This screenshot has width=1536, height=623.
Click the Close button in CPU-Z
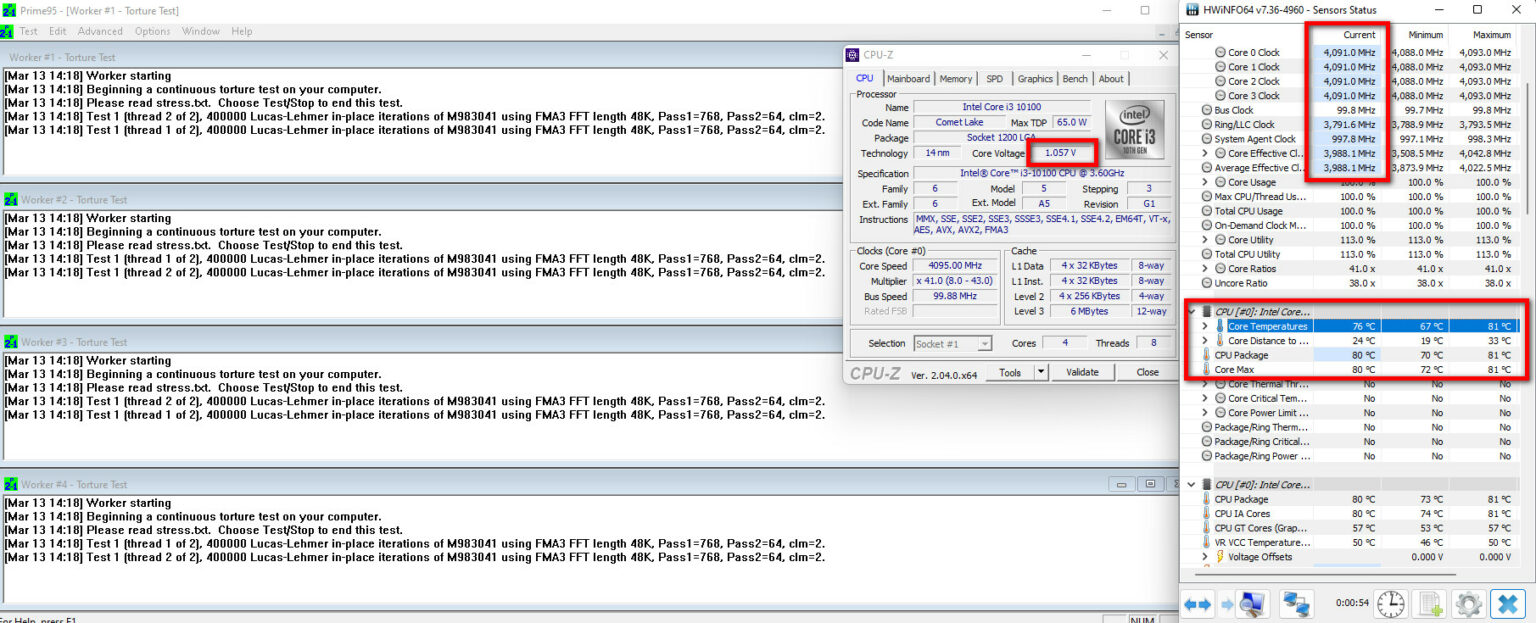(1147, 371)
